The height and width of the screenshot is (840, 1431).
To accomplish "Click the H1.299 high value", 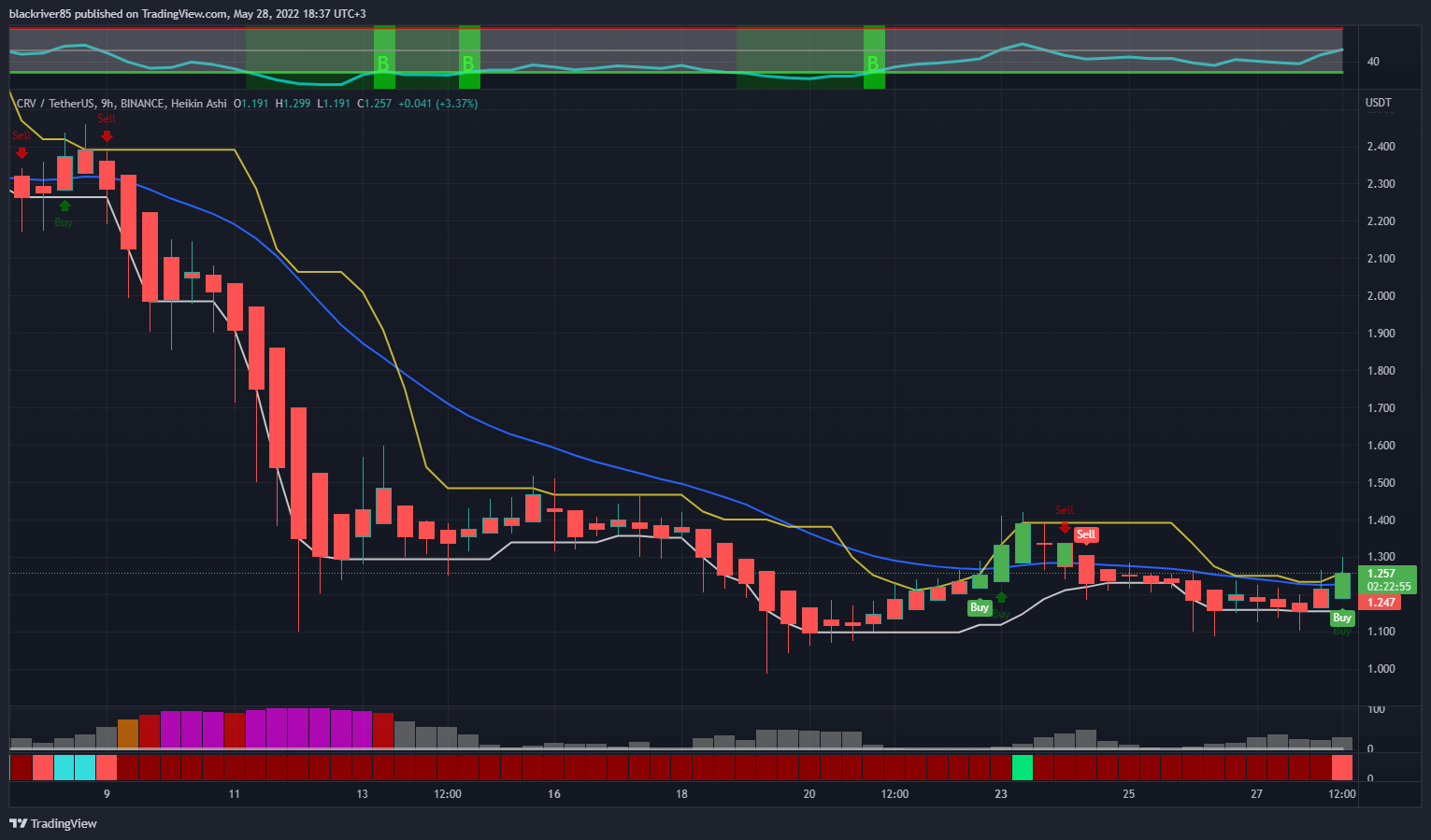I will [293, 104].
